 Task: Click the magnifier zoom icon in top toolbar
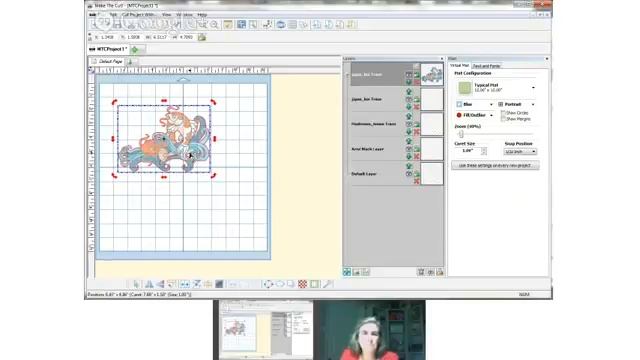(214, 25)
